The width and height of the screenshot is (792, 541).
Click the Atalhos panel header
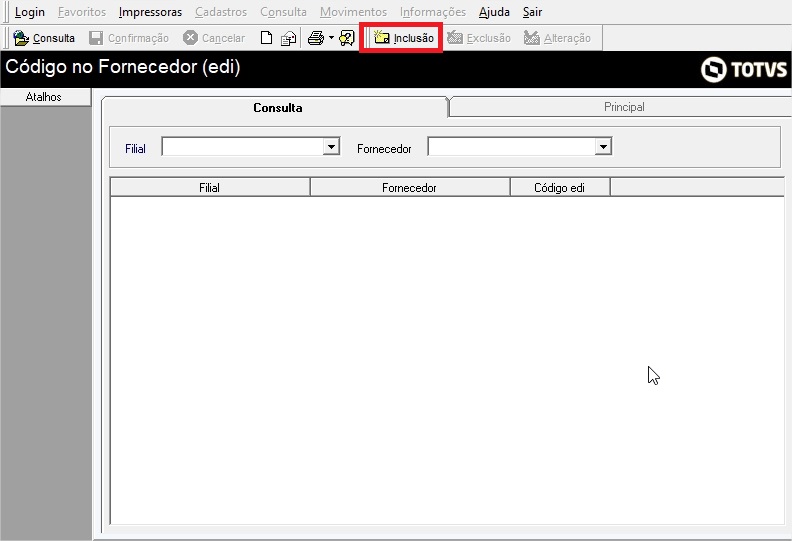45,97
